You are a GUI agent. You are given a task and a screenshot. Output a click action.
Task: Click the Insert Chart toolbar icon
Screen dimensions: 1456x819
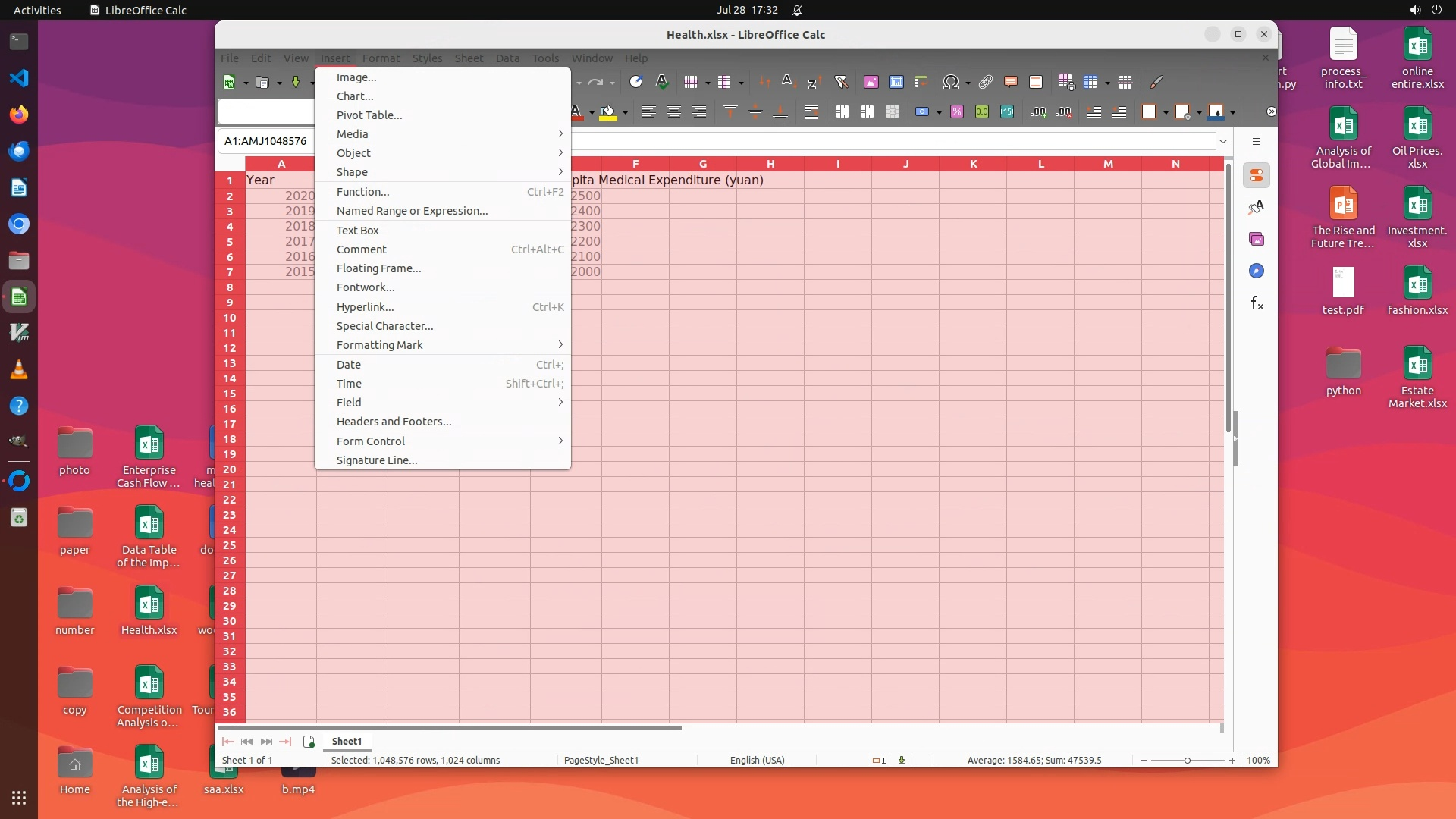click(896, 82)
